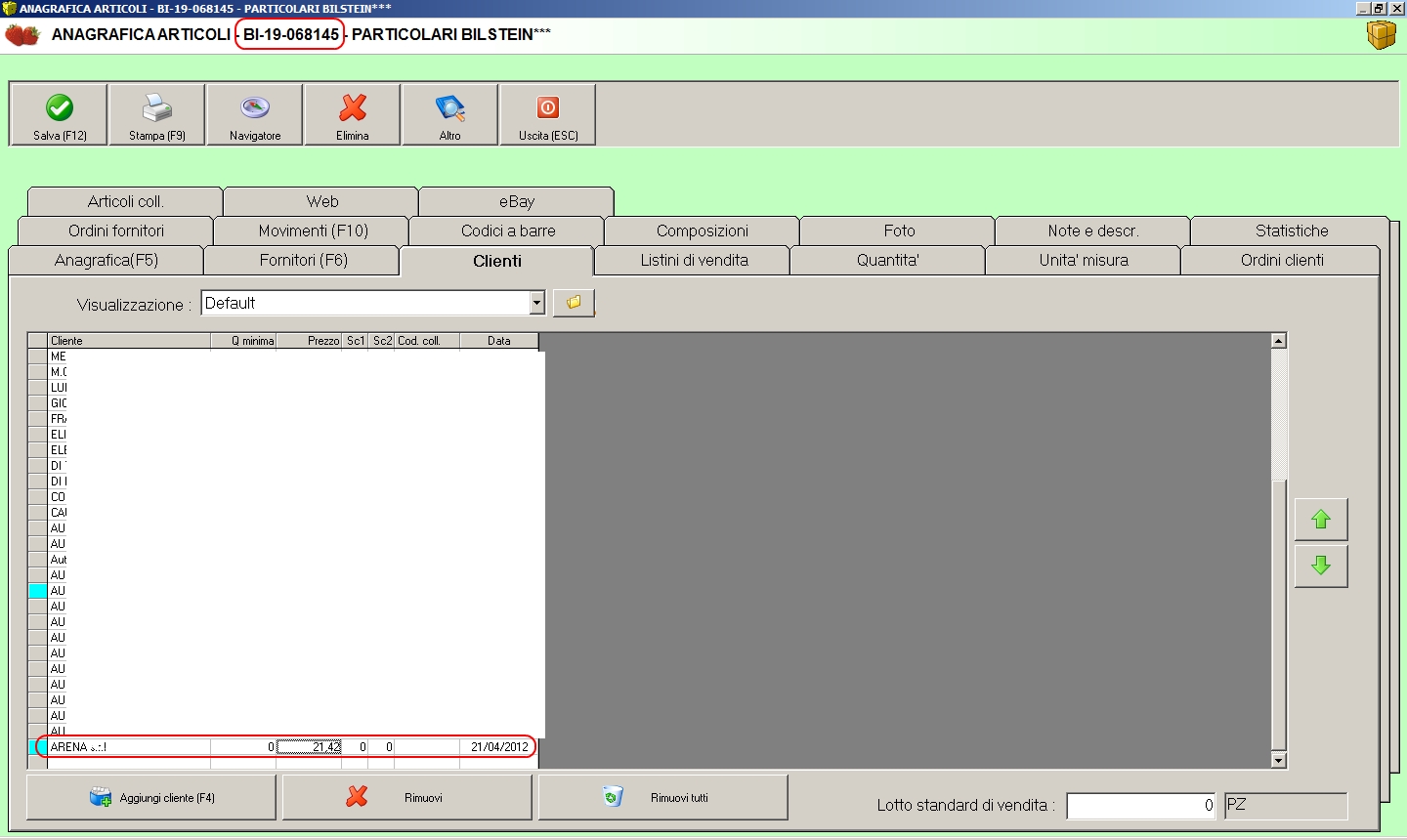Click the client list vertical scrollbar thumb

coord(1278,613)
